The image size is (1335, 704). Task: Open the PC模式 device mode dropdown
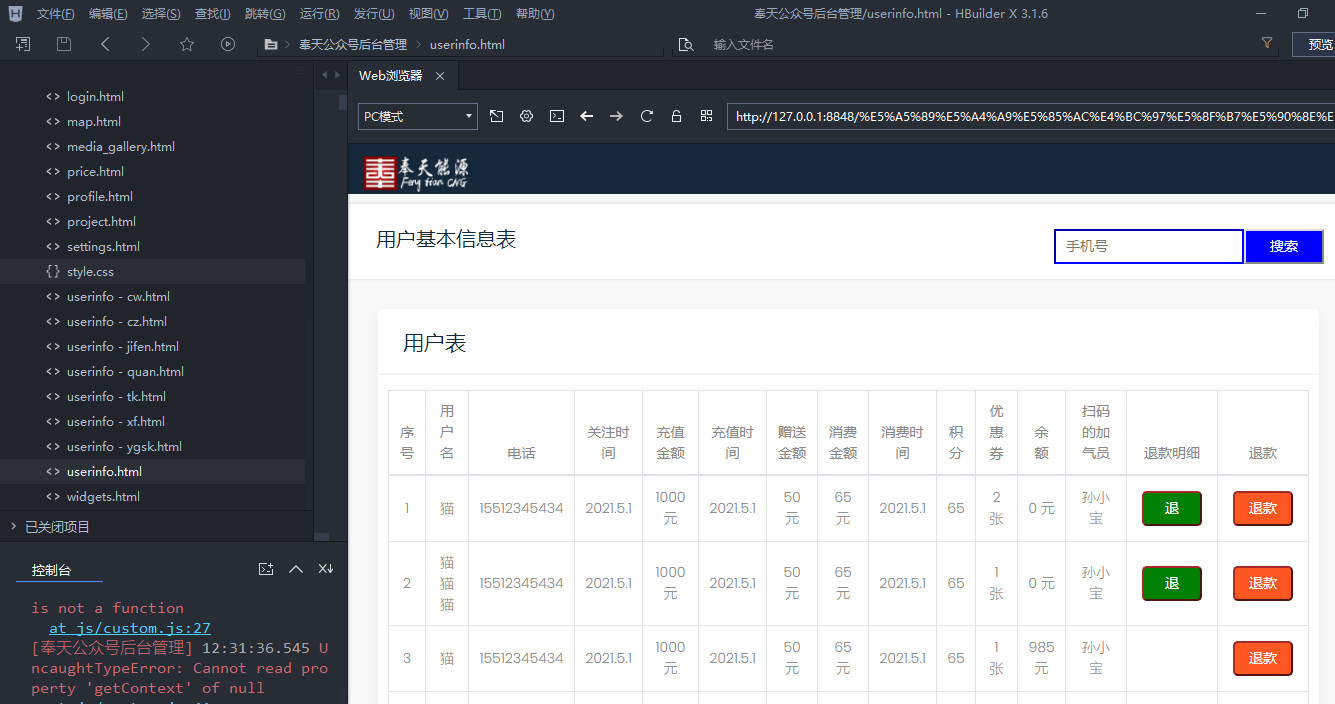tap(418, 116)
